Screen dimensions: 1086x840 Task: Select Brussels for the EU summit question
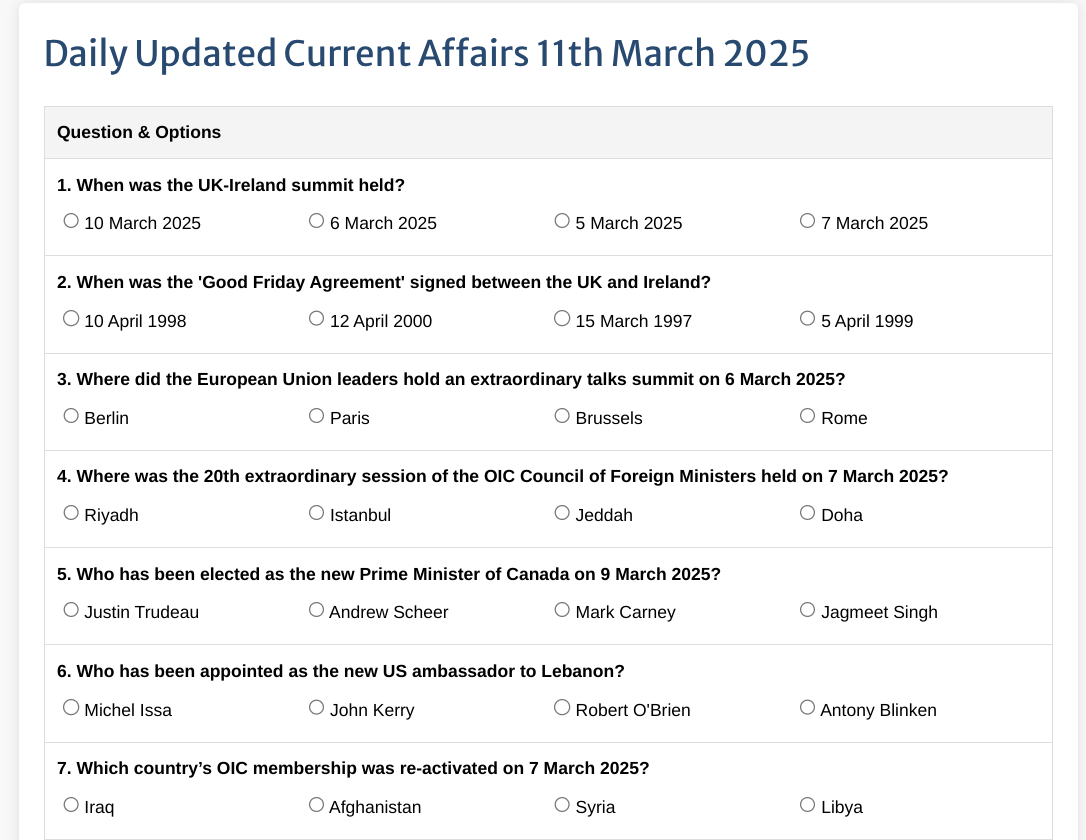click(562, 416)
